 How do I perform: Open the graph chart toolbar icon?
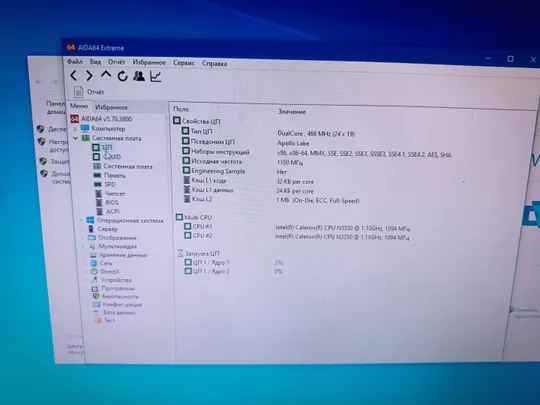click(x=156, y=76)
